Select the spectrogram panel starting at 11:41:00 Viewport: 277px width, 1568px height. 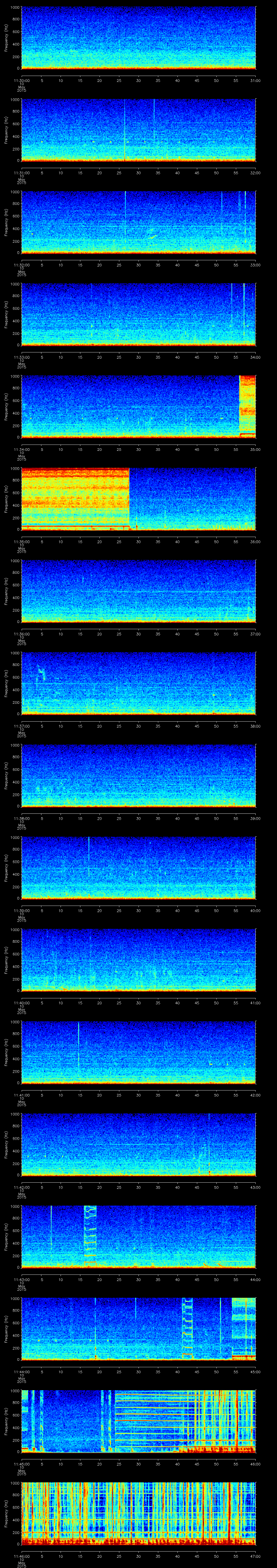(x=138, y=1052)
